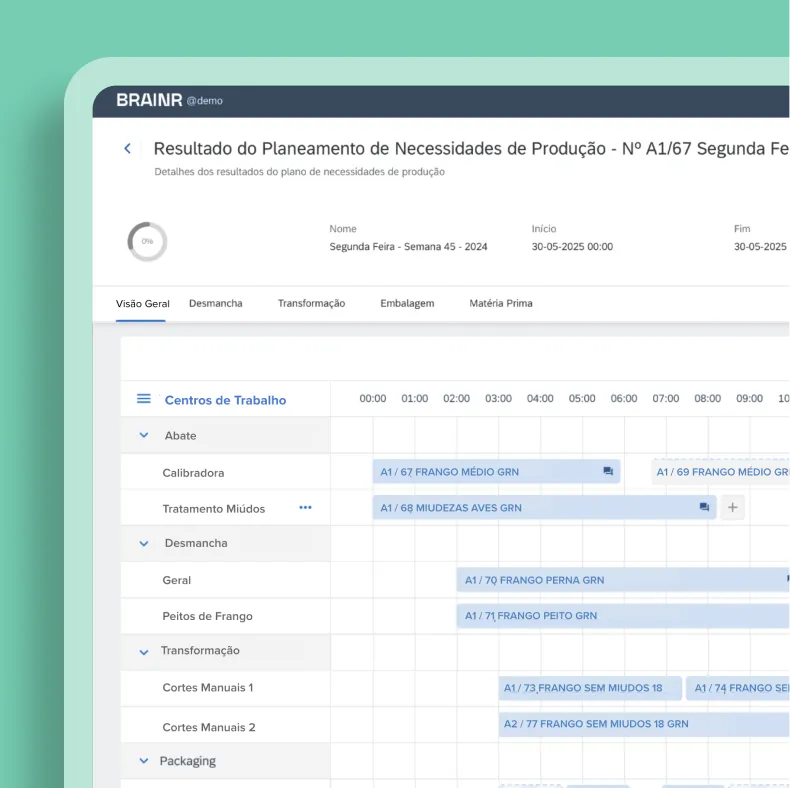The image size is (790, 788).
Task: Click the BRAINR logo
Action: coord(149,100)
